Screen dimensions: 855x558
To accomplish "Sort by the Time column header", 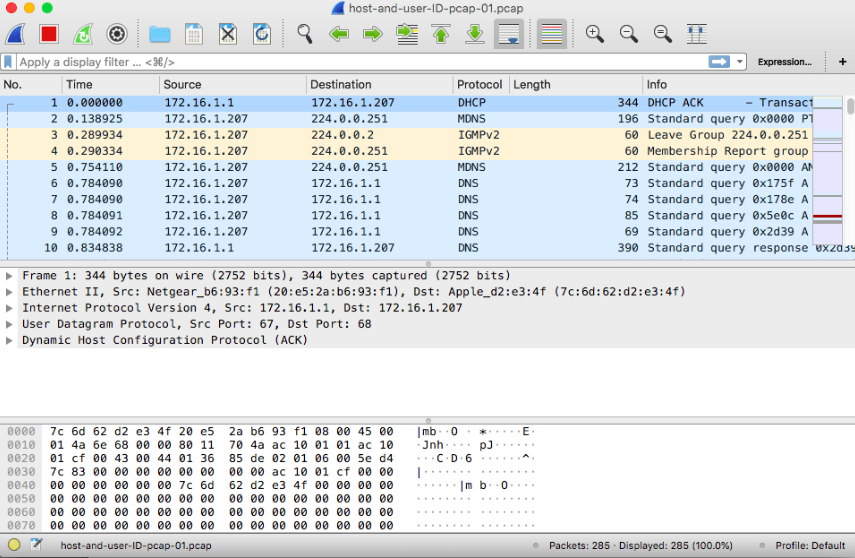I will pos(111,85).
